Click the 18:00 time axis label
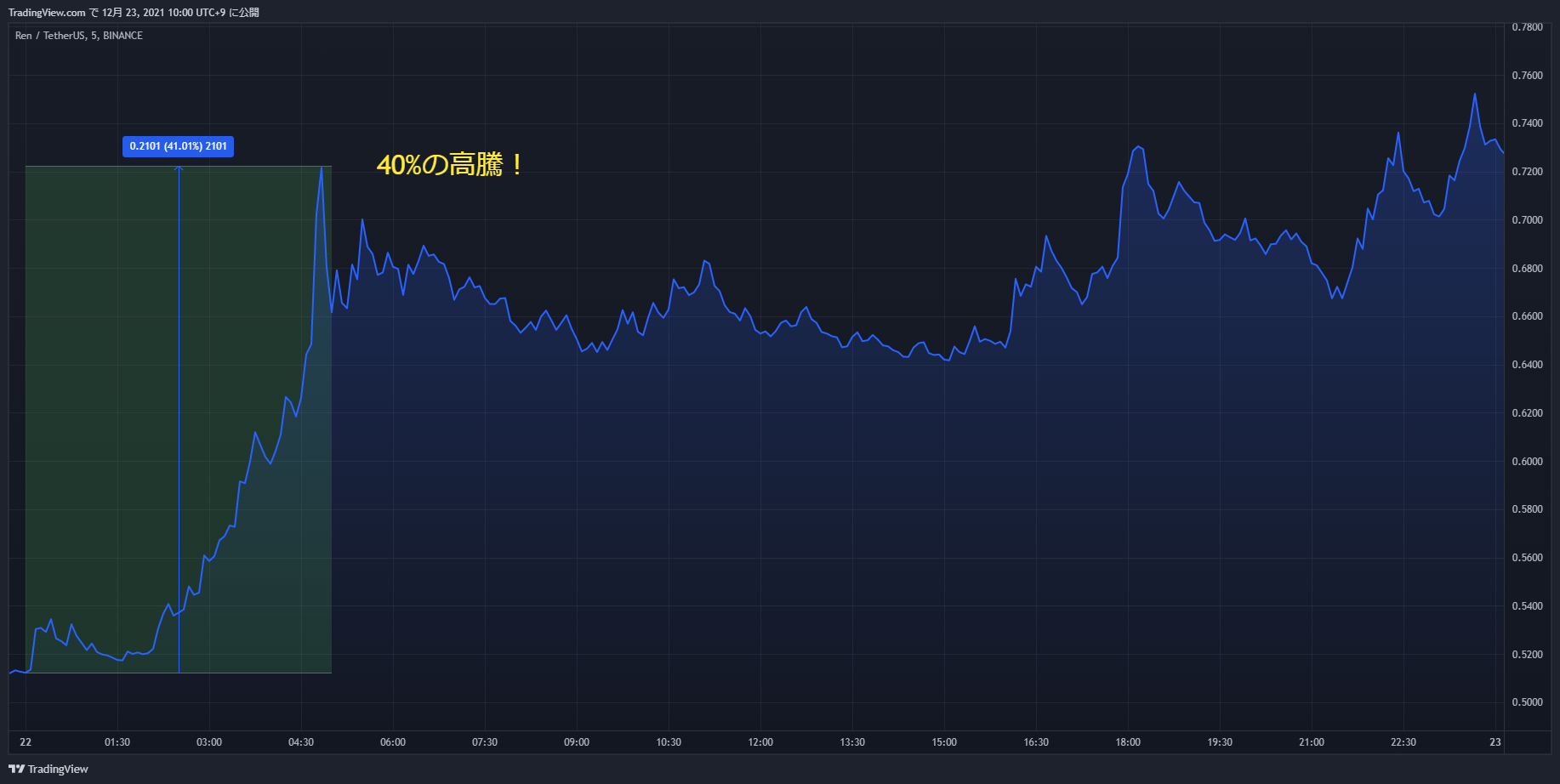This screenshot has height=784, width=1560. (1128, 742)
